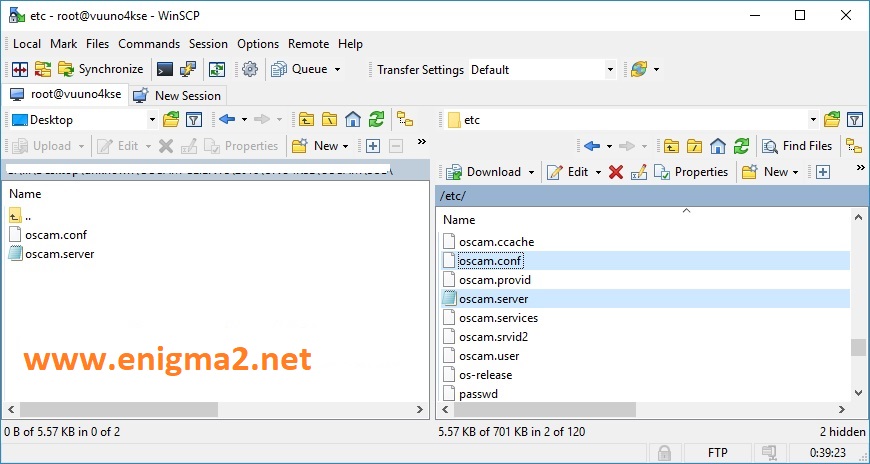This screenshot has height=464, width=870.
Task: Click the local horizontal scrollbar thumb
Action: (119, 410)
